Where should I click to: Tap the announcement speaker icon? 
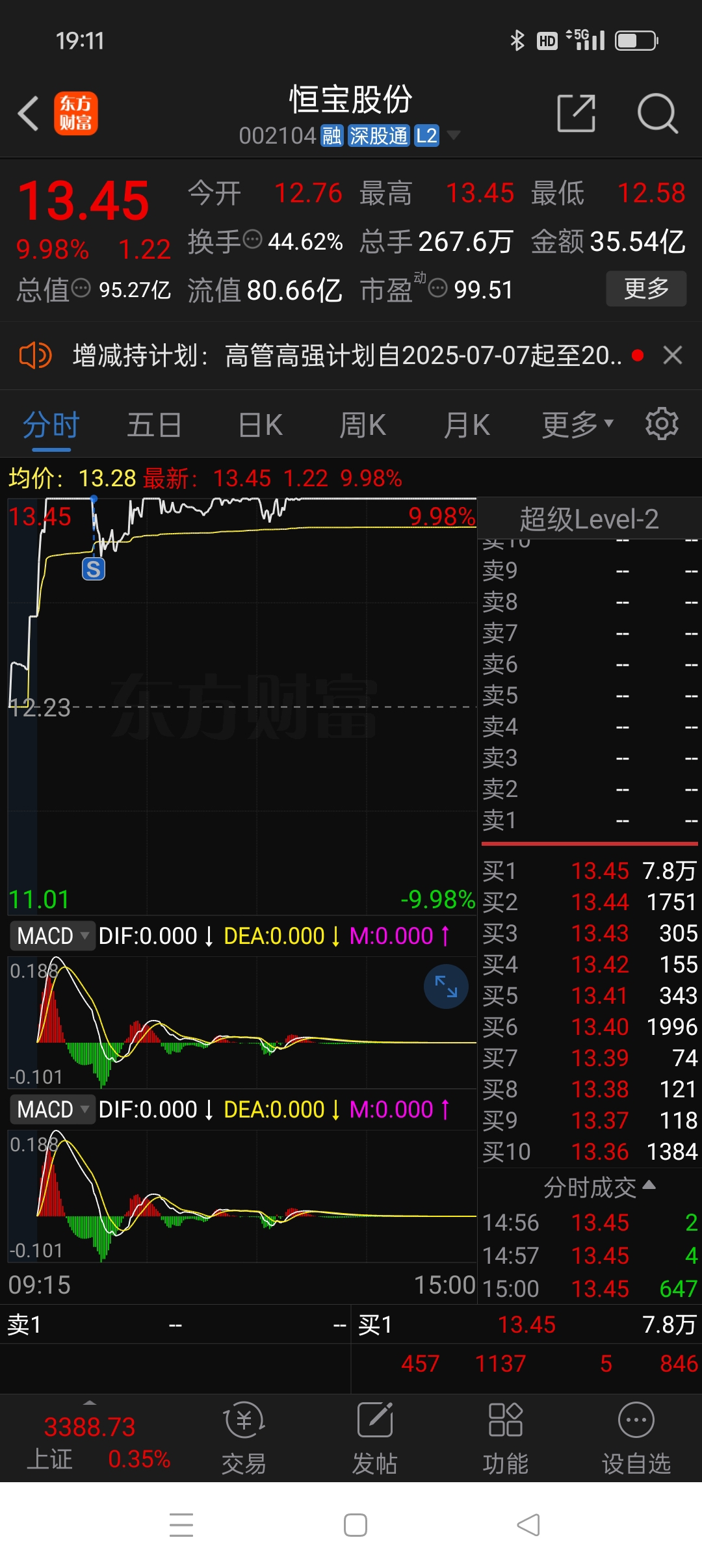coord(35,356)
